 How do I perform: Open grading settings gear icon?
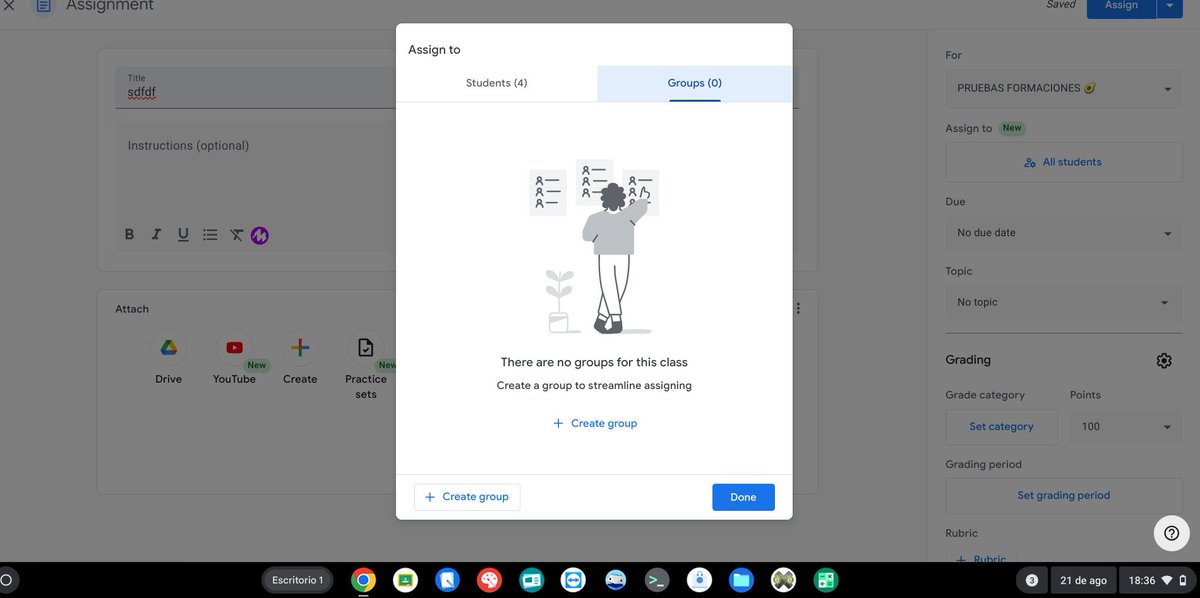[x=1164, y=361]
